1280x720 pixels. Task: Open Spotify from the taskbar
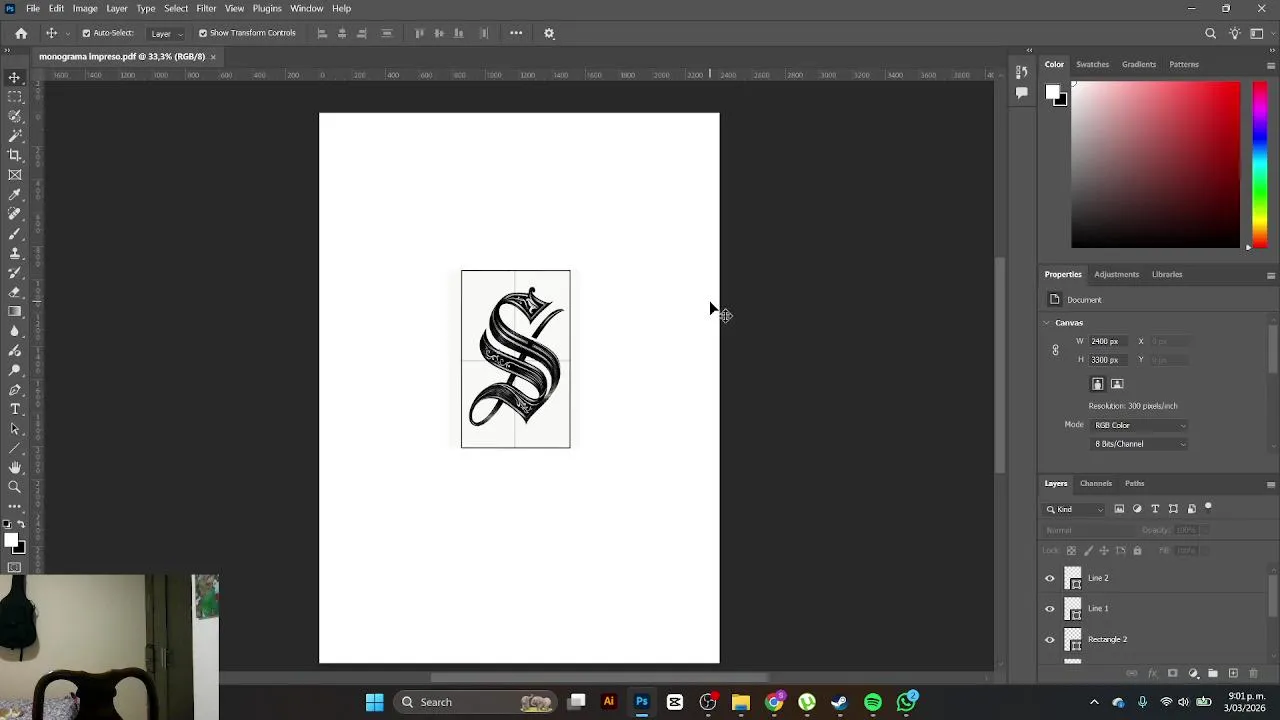[873, 702]
